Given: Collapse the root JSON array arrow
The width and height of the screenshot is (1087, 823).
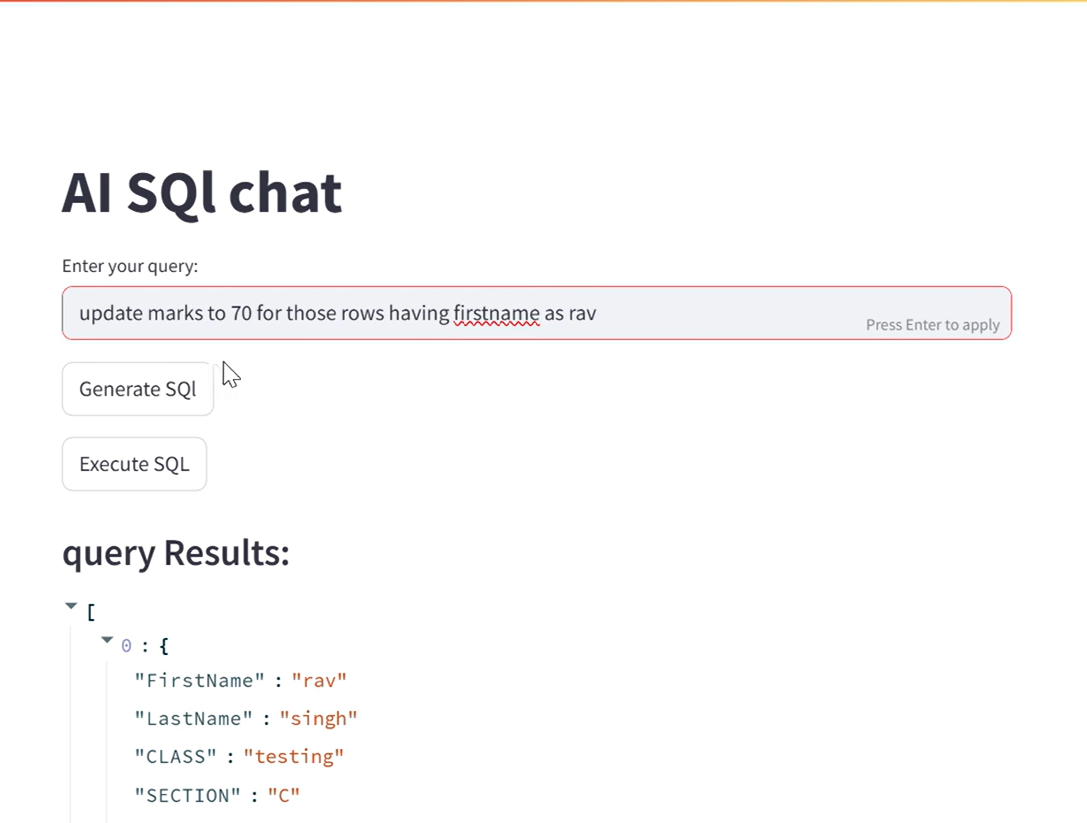Looking at the screenshot, I should (x=71, y=606).
